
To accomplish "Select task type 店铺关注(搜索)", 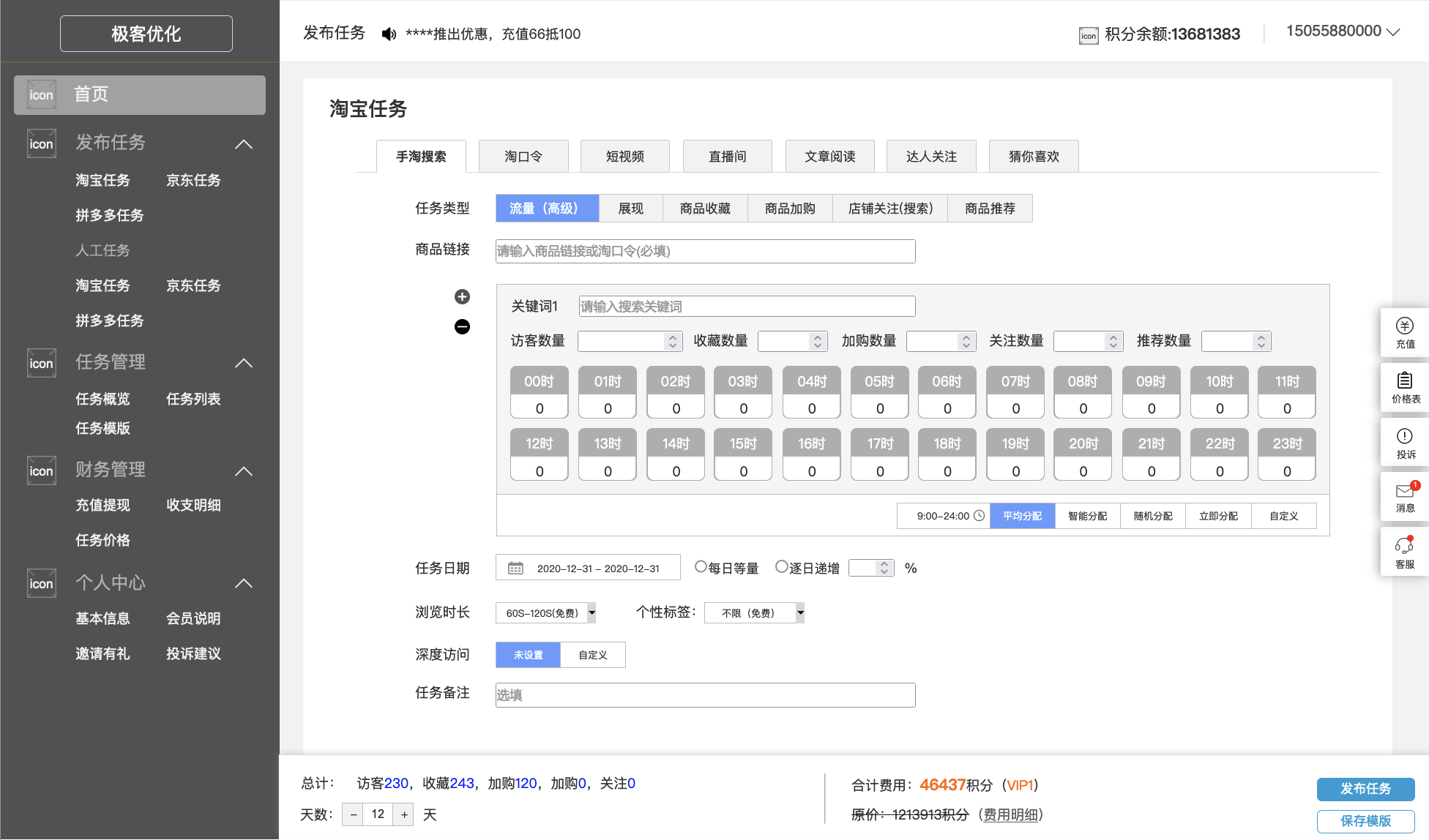I will [890, 209].
